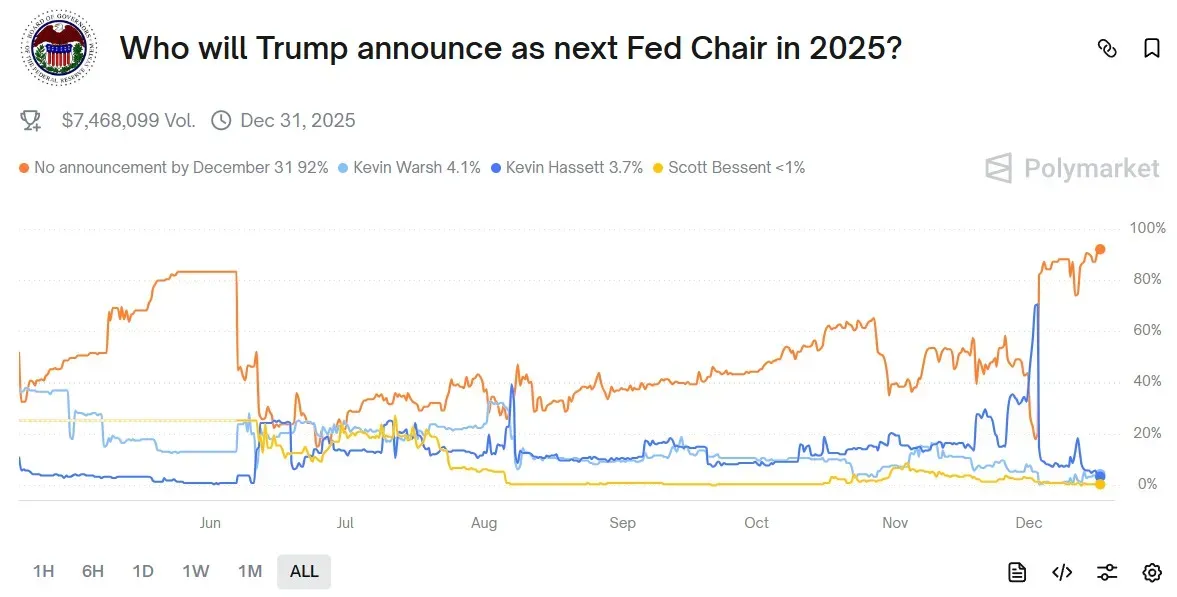Viewport: 1177px width, 597px height.
Task: Copy the market link icon
Action: coord(1107,48)
